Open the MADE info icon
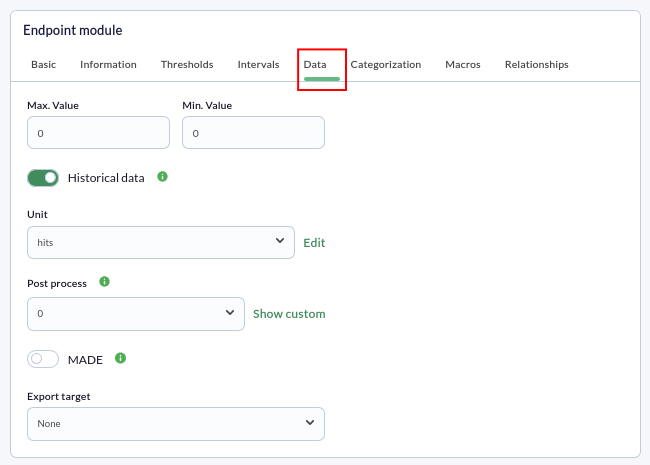 coord(121,358)
